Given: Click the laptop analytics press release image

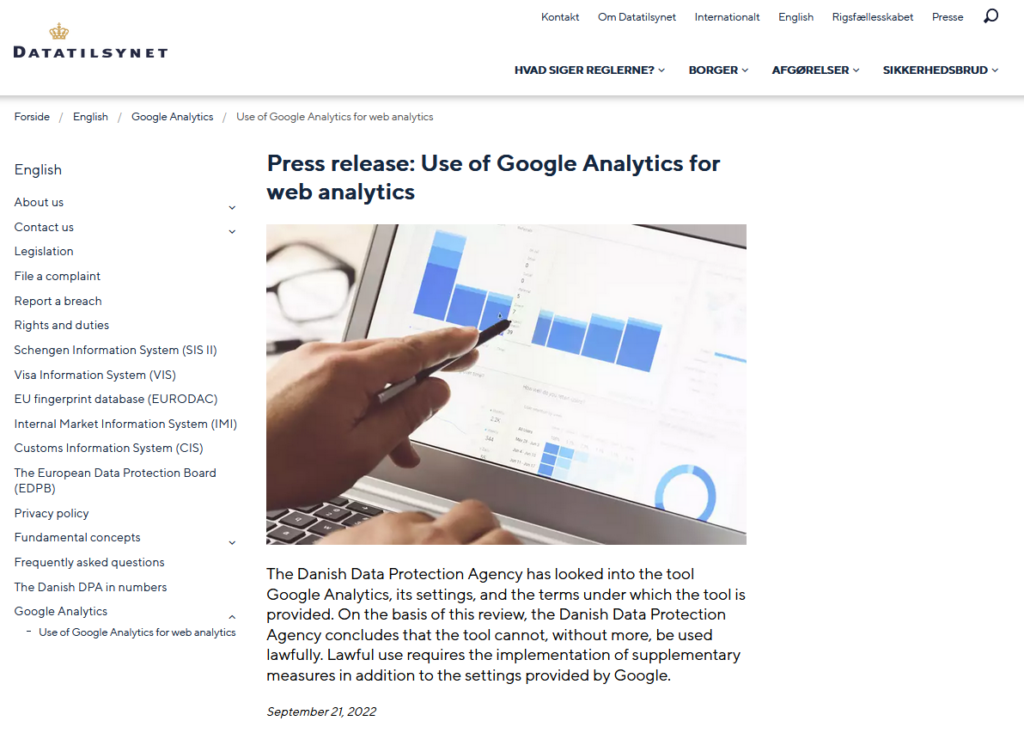Looking at the screenshot, I should (x=506, y=384).
